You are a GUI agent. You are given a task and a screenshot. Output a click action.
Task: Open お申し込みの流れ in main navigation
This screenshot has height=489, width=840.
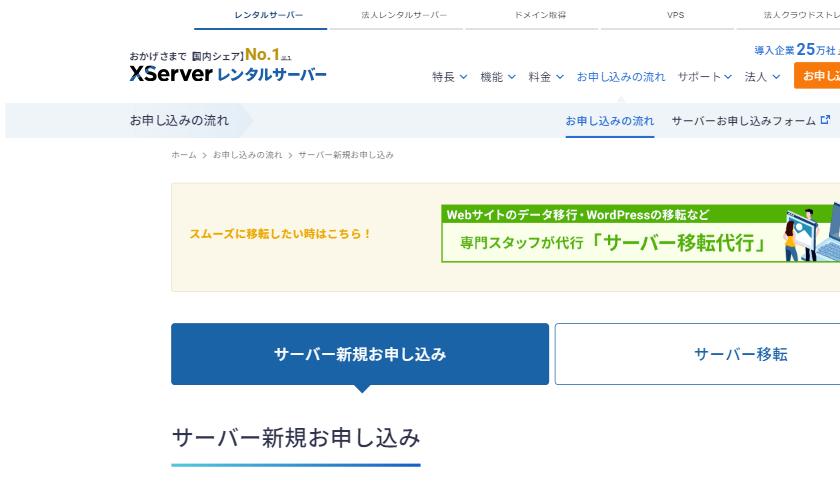pos(621,77)
